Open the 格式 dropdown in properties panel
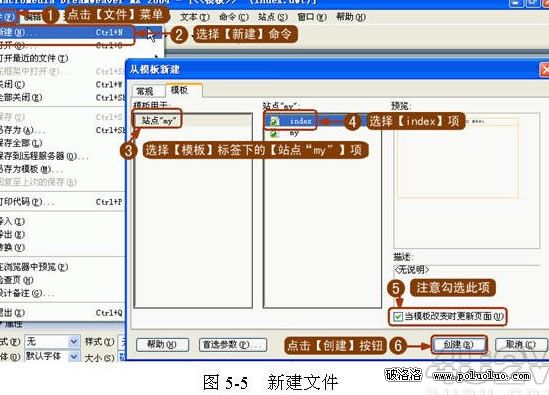The width and height of the screenshot is (549, 395). [74, 341]
